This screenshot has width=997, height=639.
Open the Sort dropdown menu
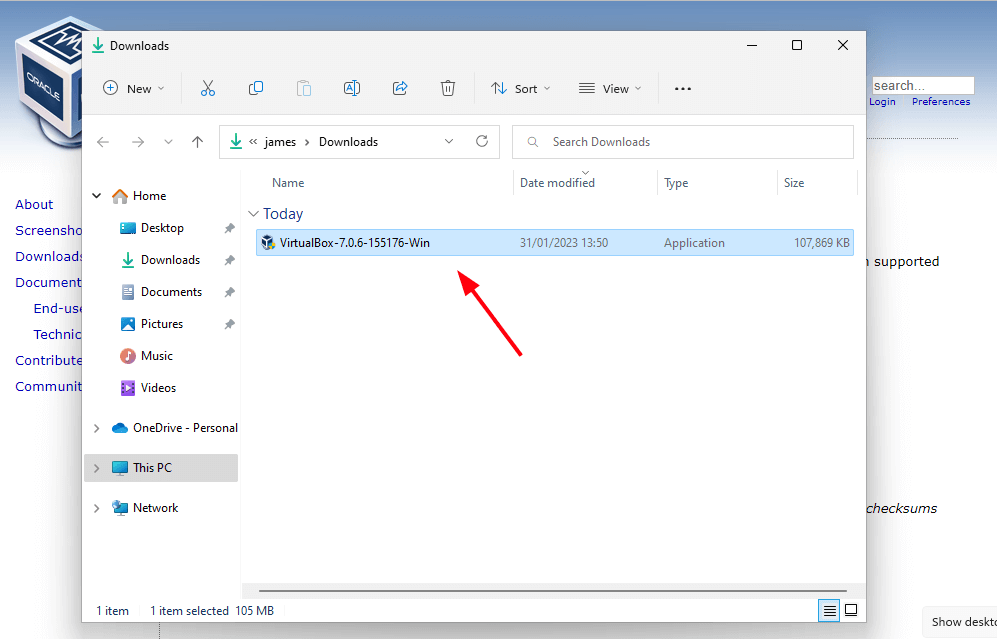click(x=520, y=88)
